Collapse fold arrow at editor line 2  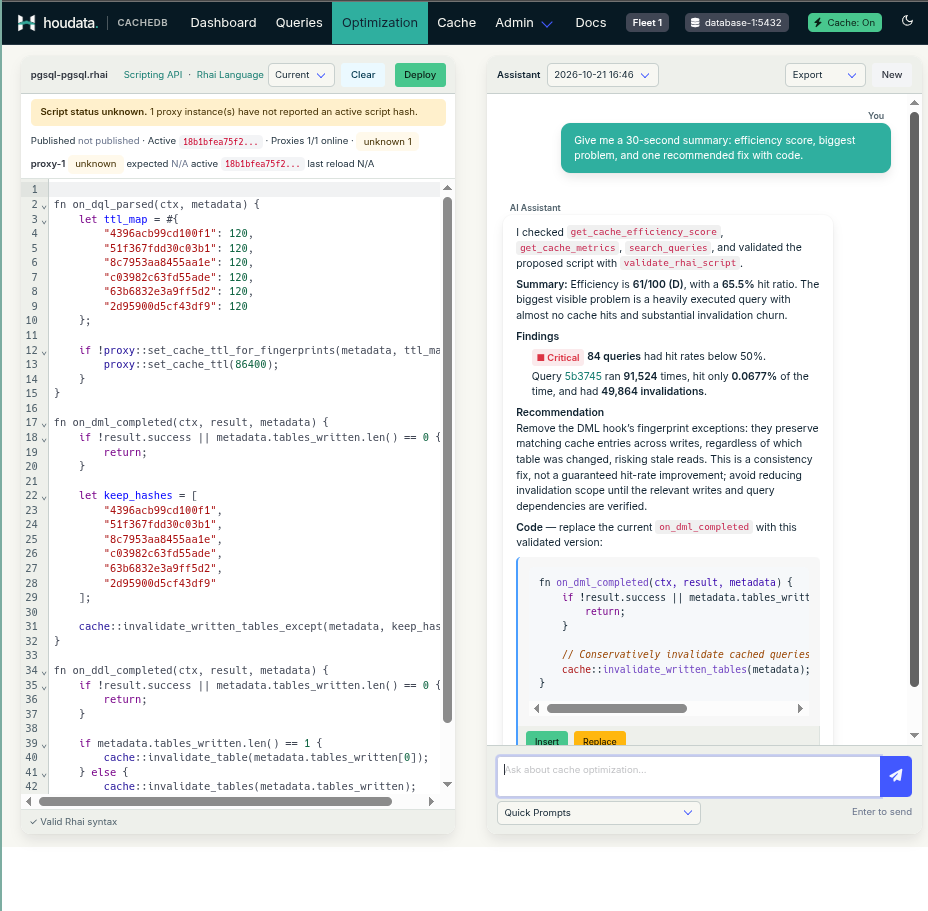coord(44,205)
